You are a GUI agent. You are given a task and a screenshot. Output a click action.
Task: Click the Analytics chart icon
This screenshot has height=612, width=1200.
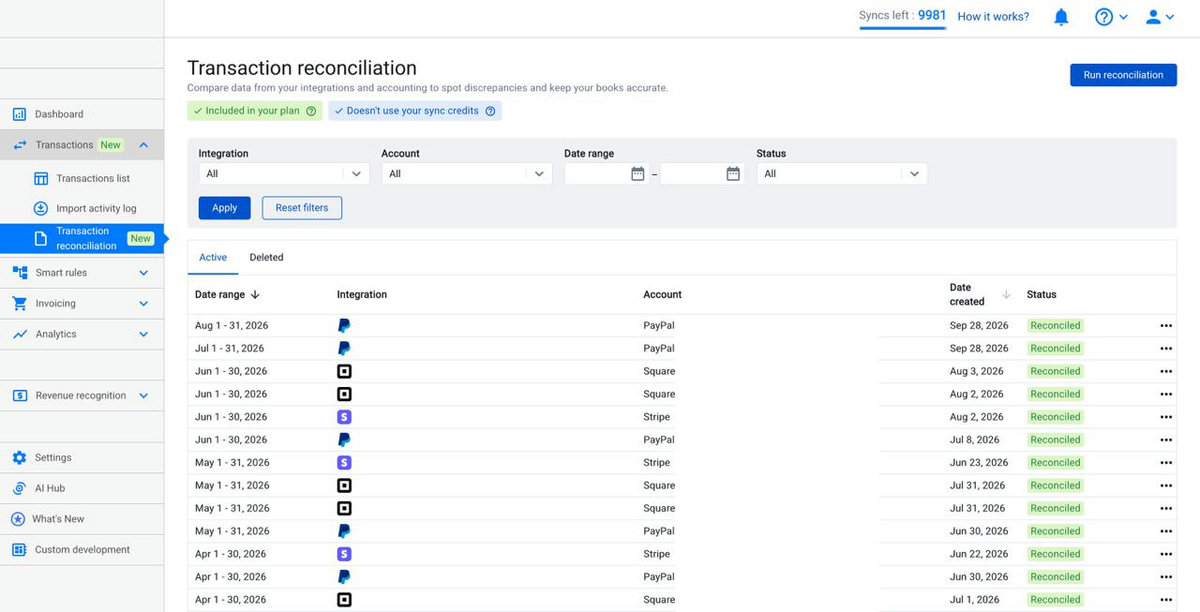pos(19,334)
